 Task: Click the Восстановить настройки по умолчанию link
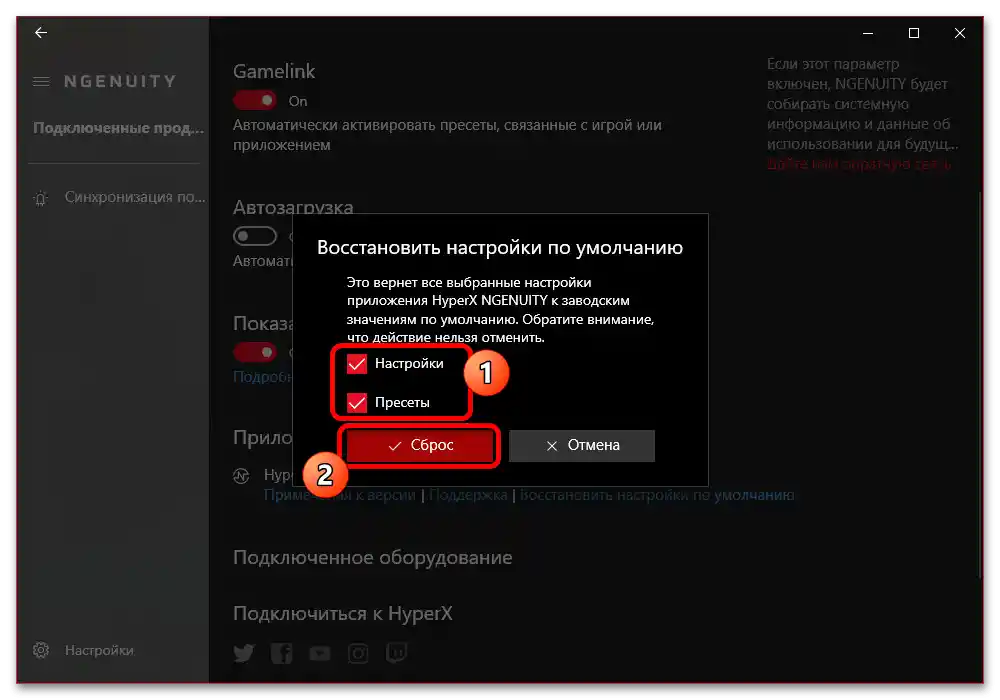[x=657, y=495]
